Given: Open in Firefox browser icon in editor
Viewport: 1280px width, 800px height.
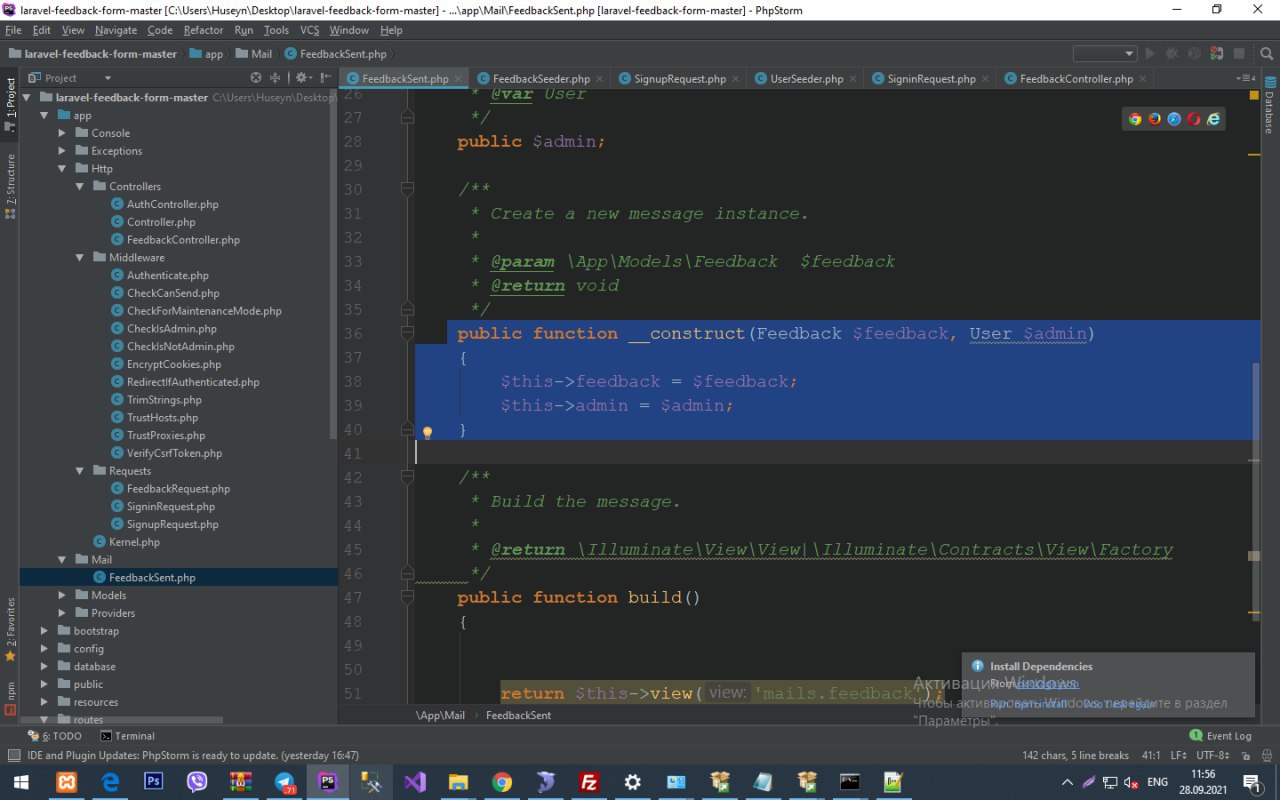Looking at the screenshot, I should [x=1154, y=119].
